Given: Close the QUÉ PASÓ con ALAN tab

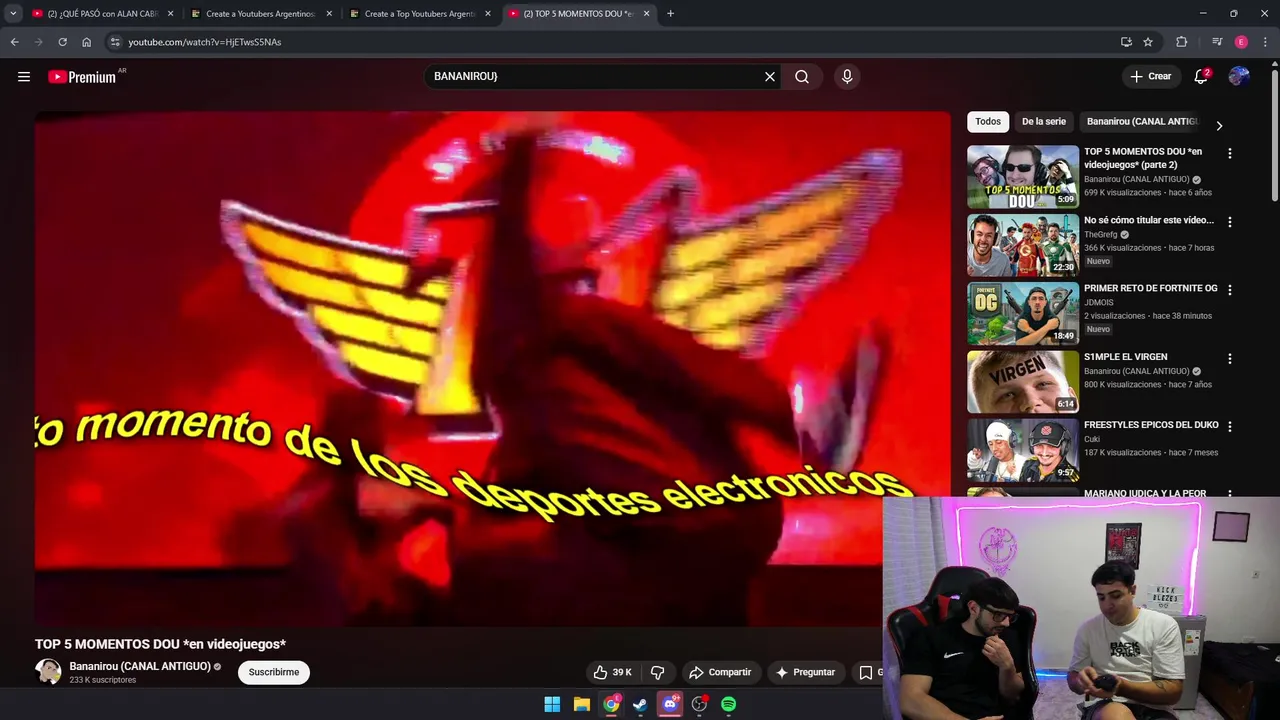Looking at the screenshot, I should tap(170, 14).
